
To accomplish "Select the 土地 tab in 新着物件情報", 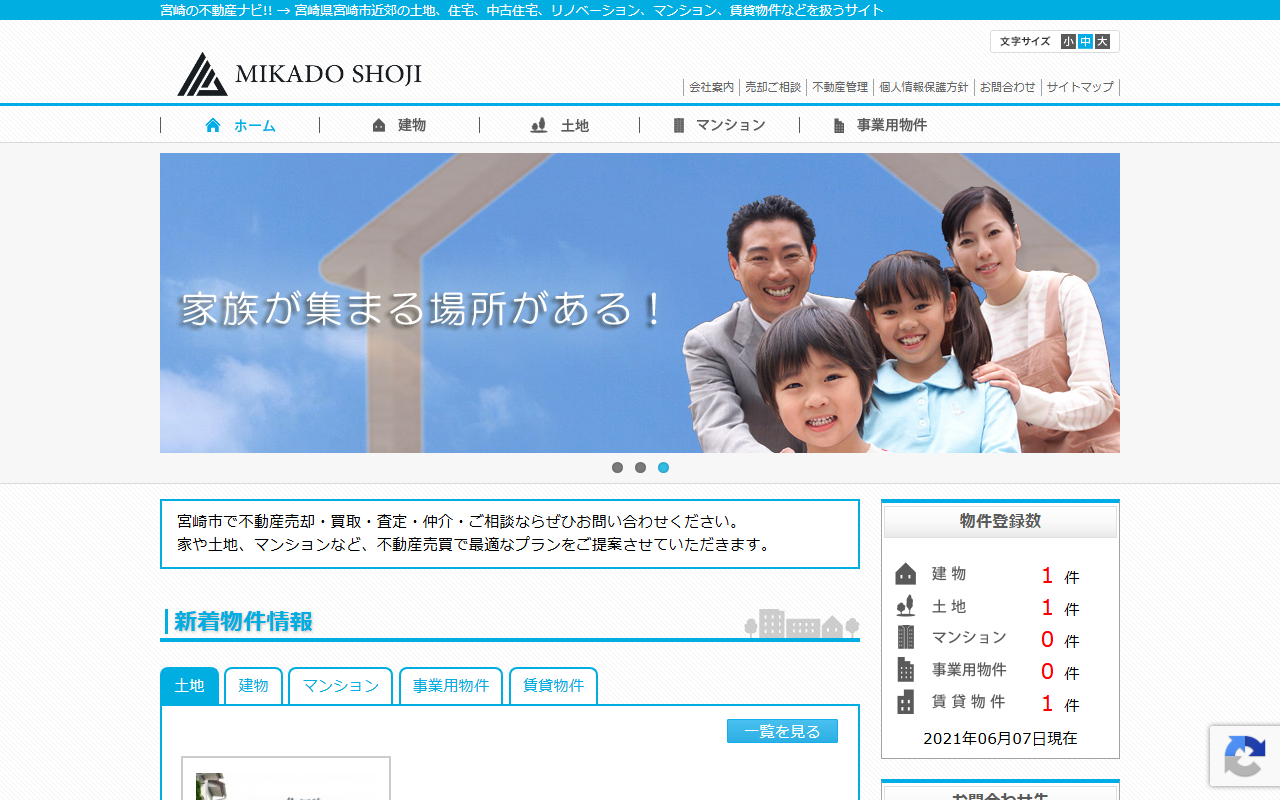I will tap(189, 686).
